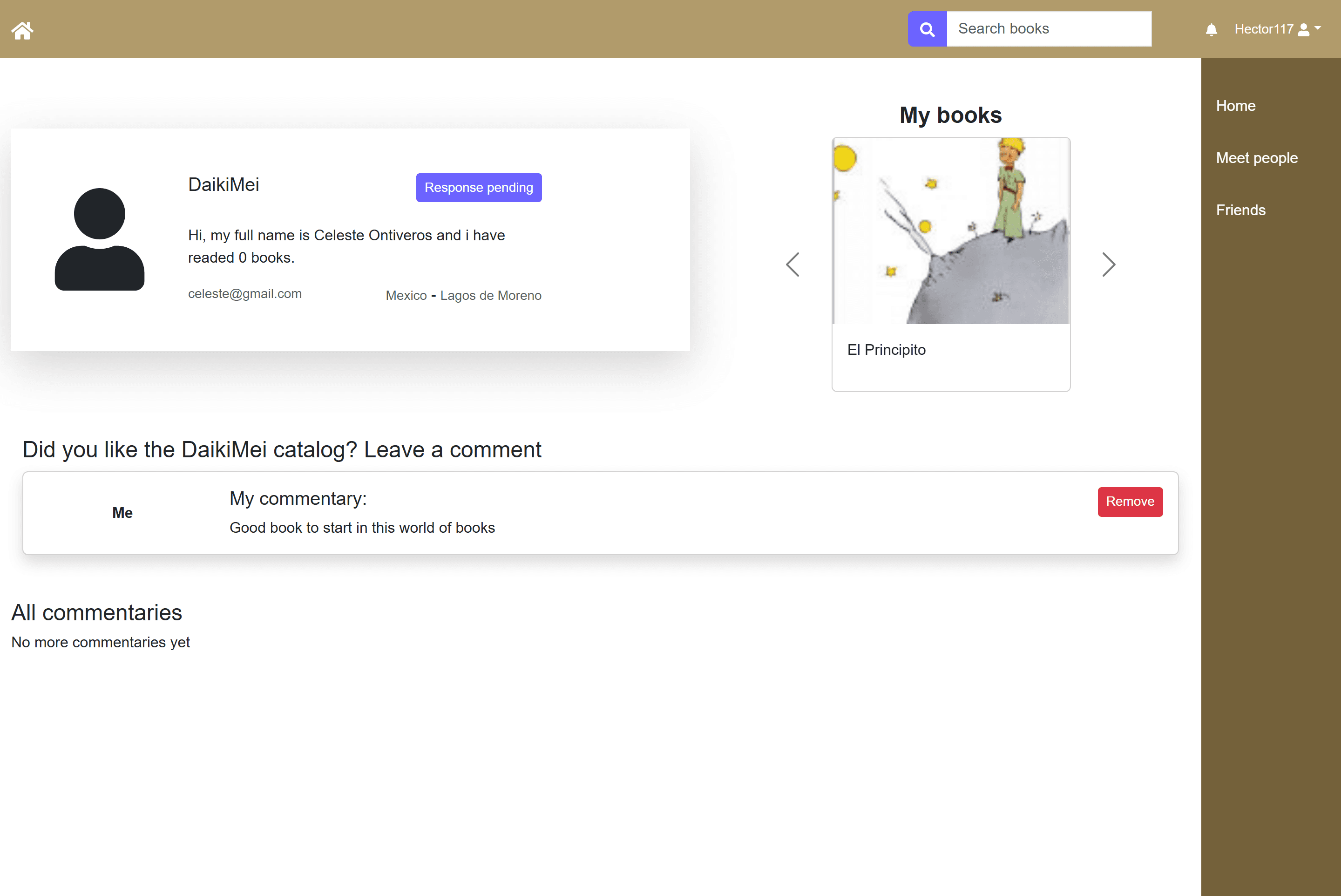Click 'No more commentaries yet' text
The height and width of the screenshot is (896, 1341).
tap(101, 642)
